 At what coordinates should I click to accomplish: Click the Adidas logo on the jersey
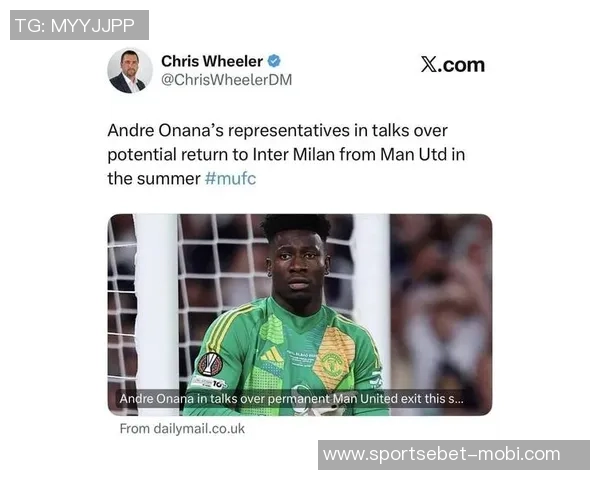[x=272, y=354]
